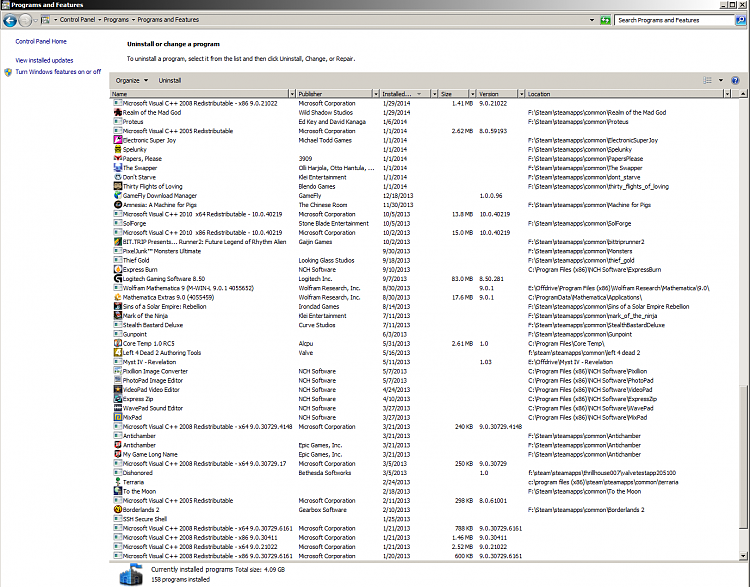Click the Borderlands 2 icon
Image resolution: width=750 pixels, height=587 pixels.
(118, 509)
